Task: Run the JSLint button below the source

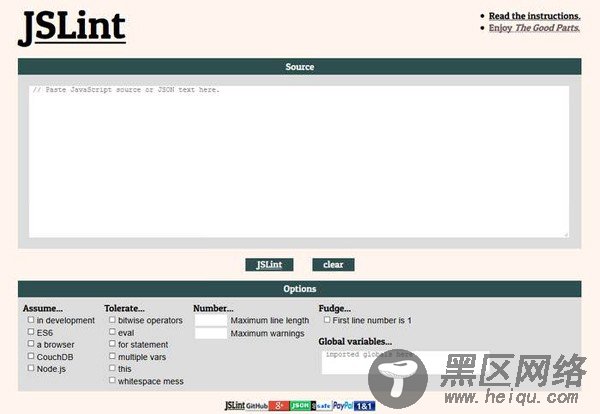Action: (x=269, y=265)
